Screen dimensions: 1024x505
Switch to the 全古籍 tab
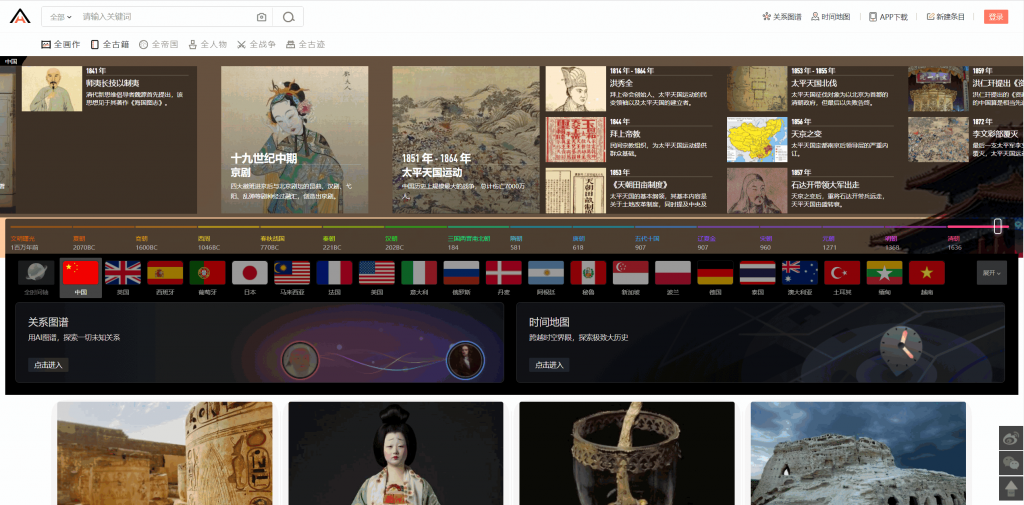tap(110, 44)
